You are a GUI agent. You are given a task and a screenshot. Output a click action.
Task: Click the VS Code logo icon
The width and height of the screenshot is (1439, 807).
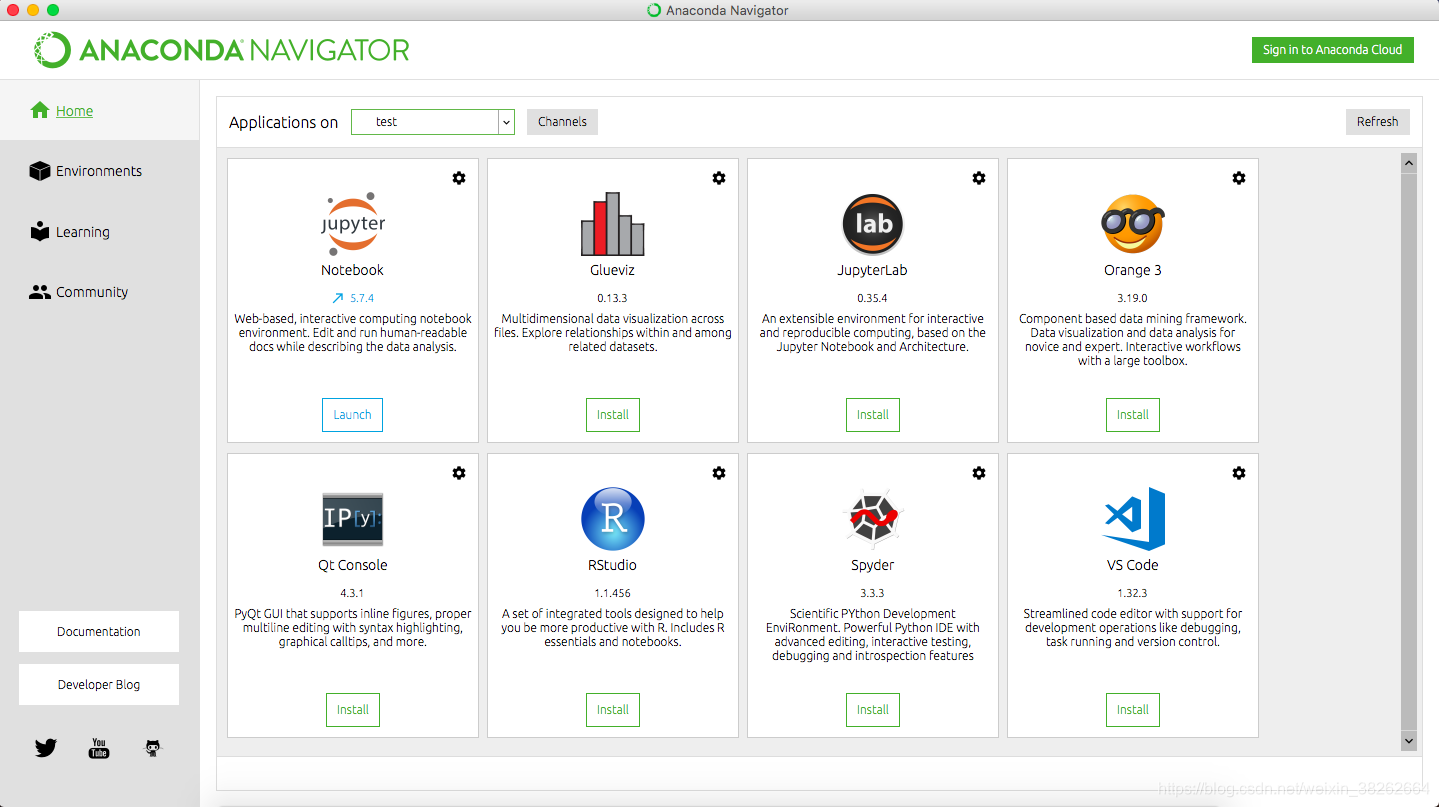(x=1133, y=519)
